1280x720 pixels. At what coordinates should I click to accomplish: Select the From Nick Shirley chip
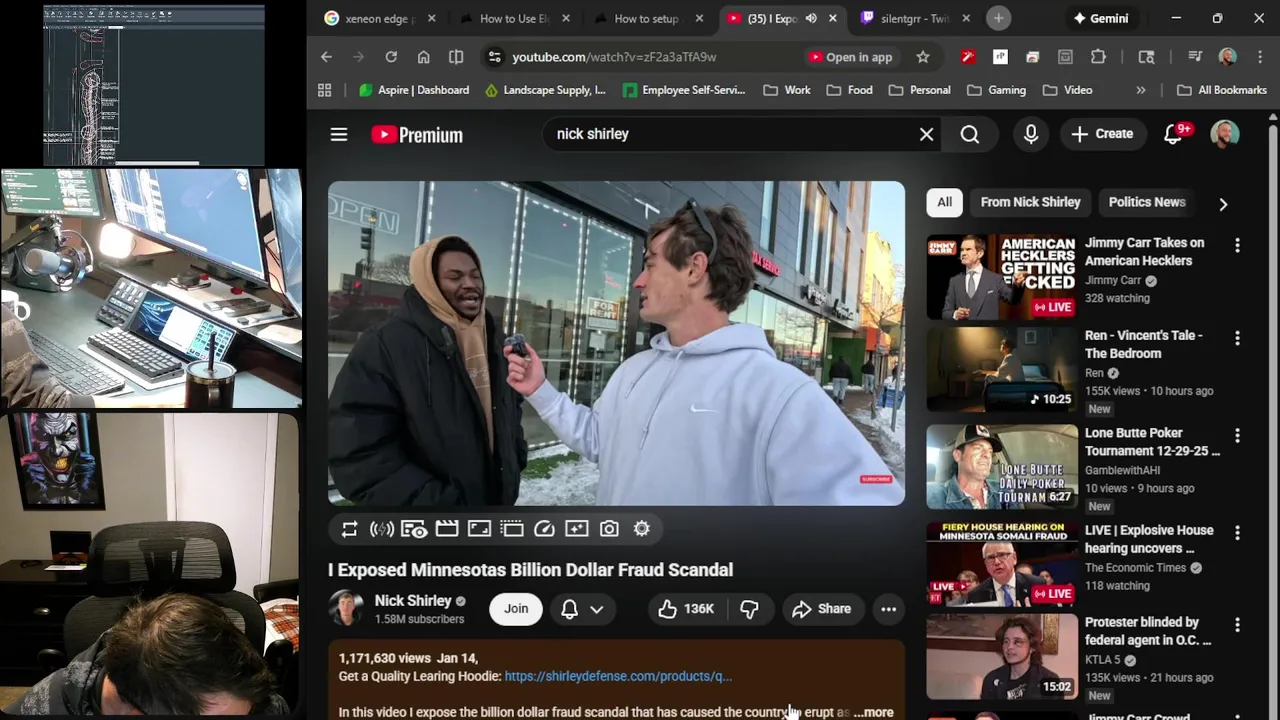coord(1030,202)
